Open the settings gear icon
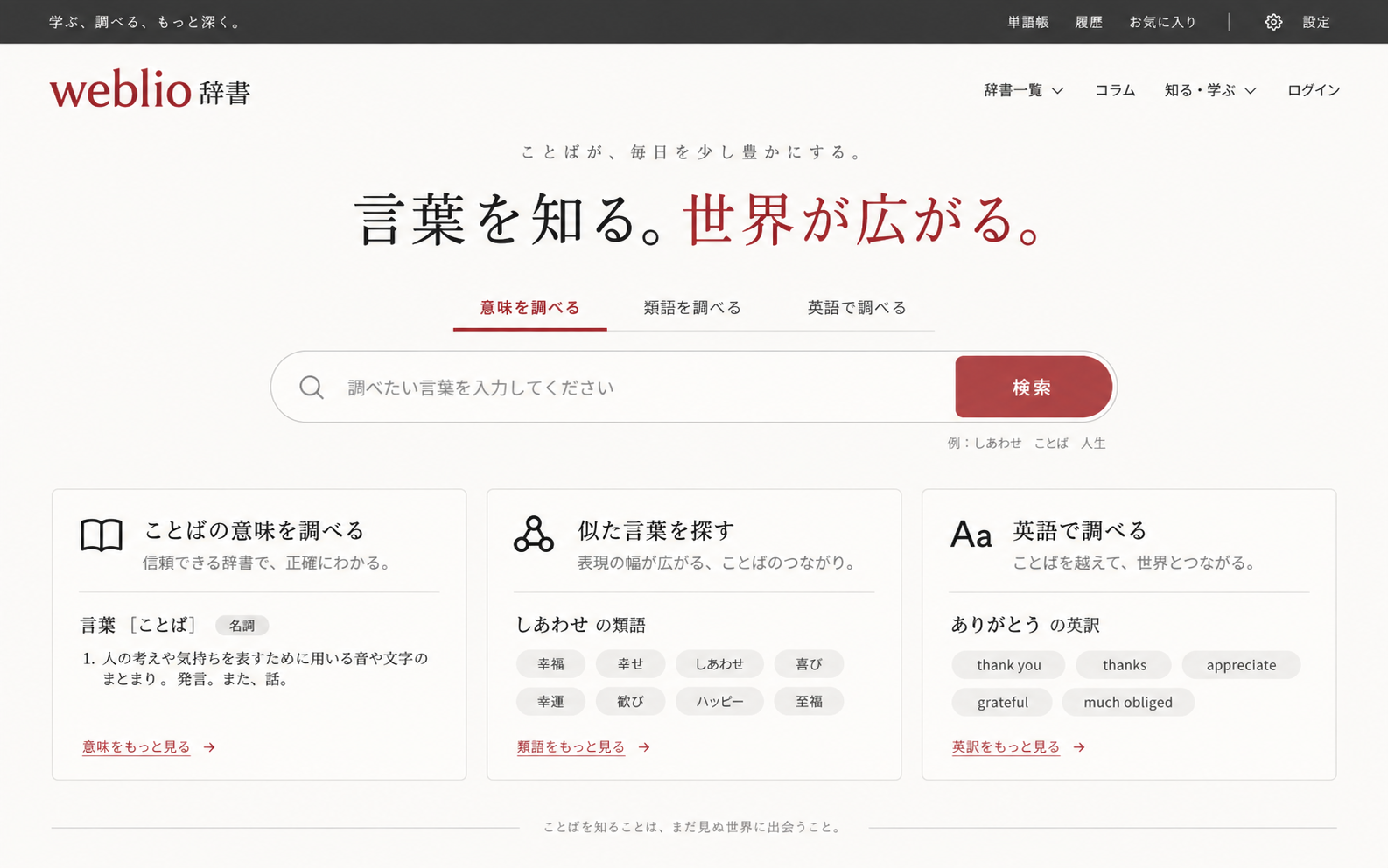Viewport: 1388px width, 868px height. click(x=1273, y=22)
